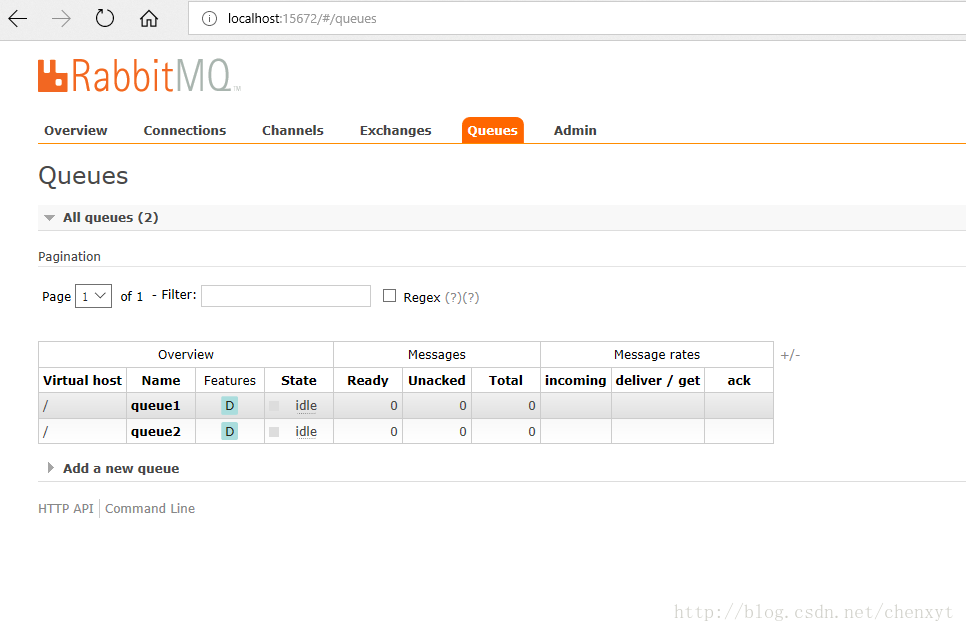Click the RabbitMQ logo
The width and height of the screenshot is (966, 632).
[x=139, y=75]
